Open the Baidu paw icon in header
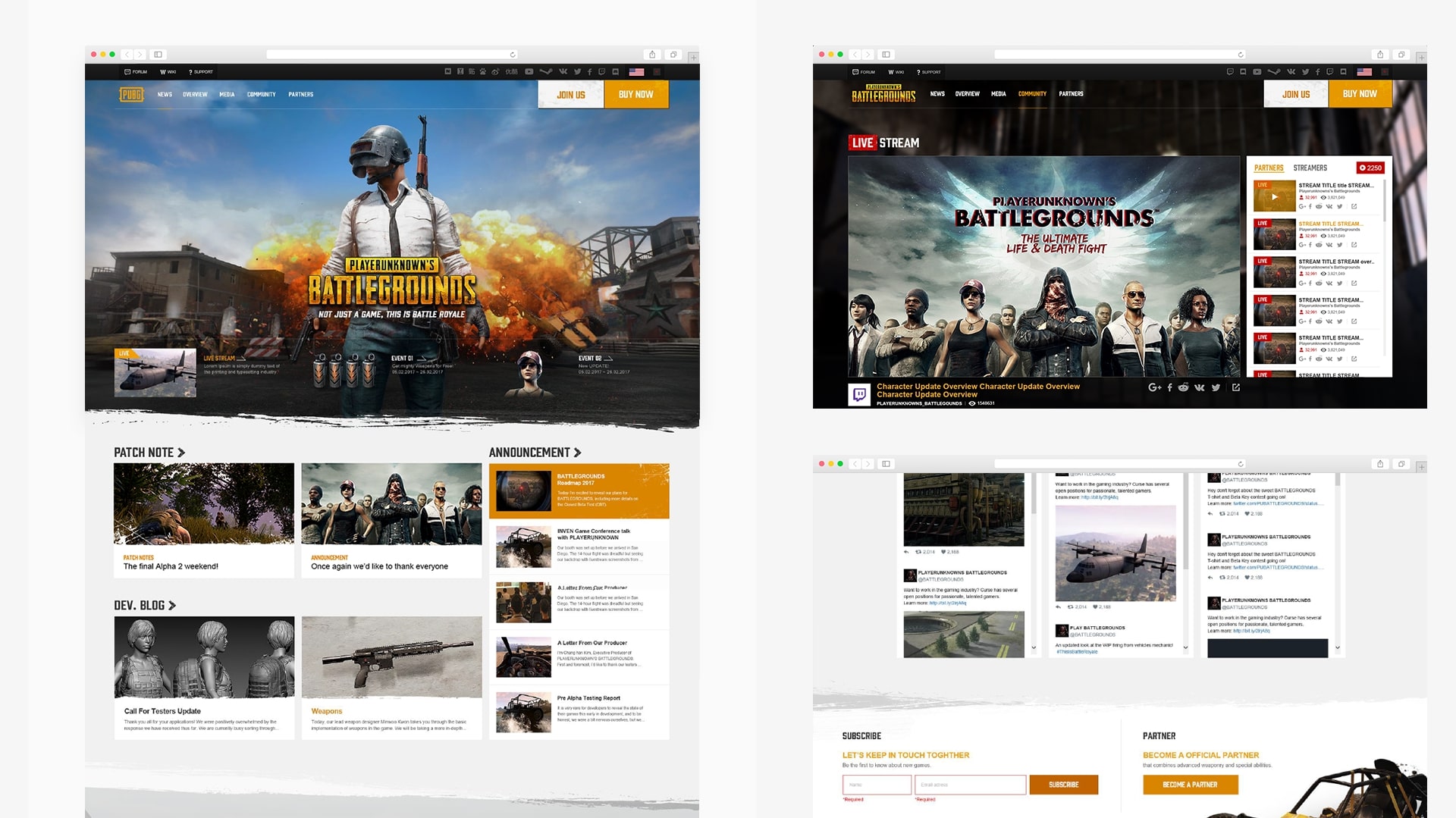The width and height of the screenshot is (1456, 818). click(482, 72)
